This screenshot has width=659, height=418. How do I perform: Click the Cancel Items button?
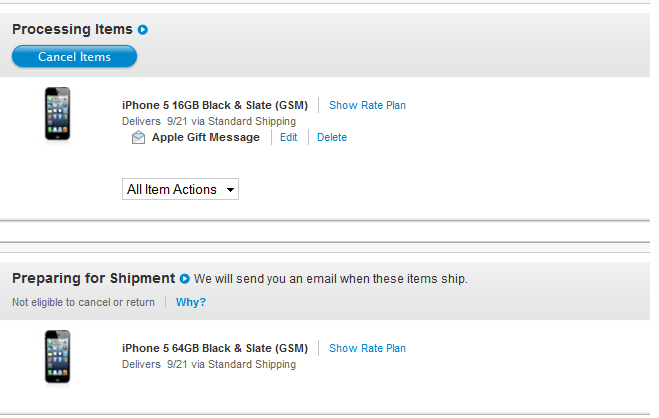click(x=74, y=57)
